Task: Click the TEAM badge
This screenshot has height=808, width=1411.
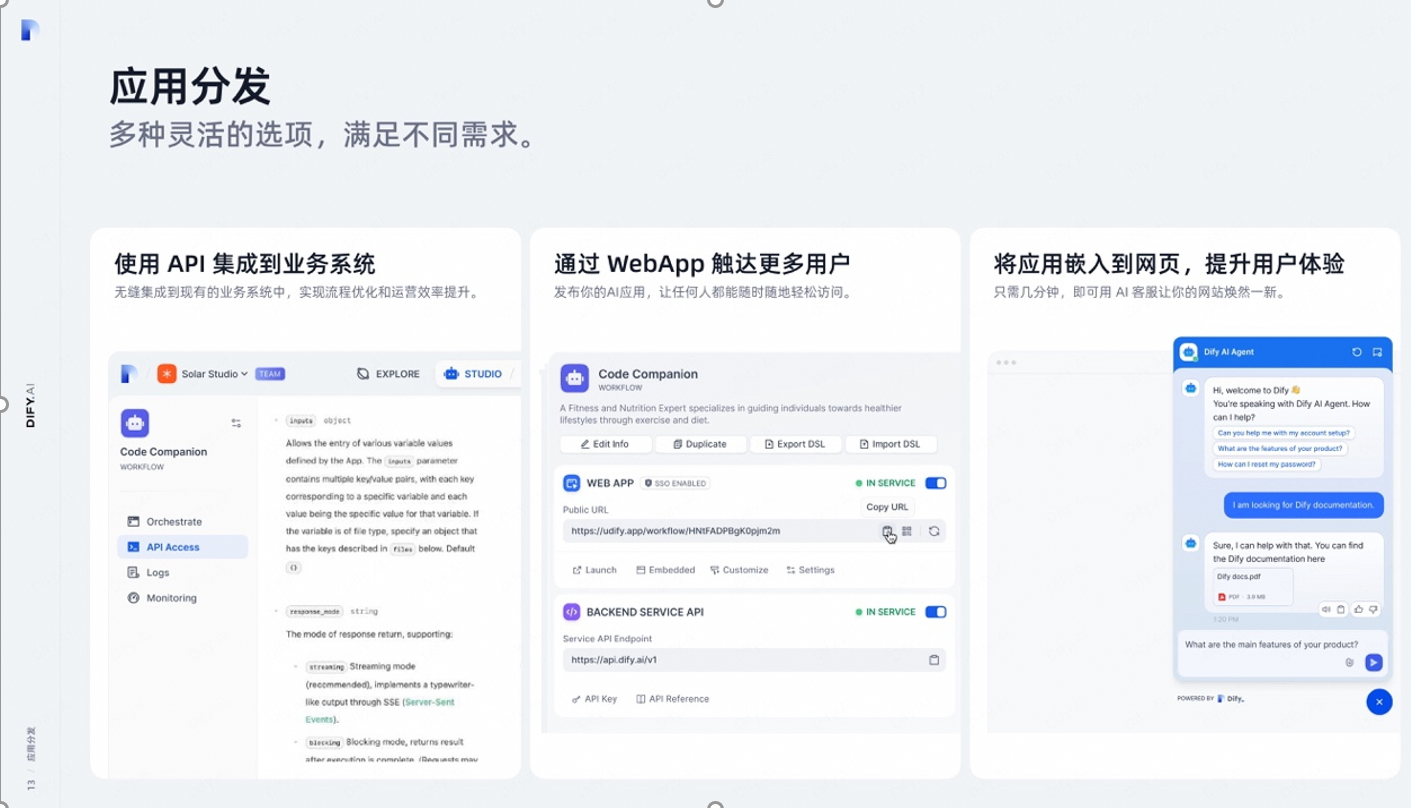Action: (270, 374)
